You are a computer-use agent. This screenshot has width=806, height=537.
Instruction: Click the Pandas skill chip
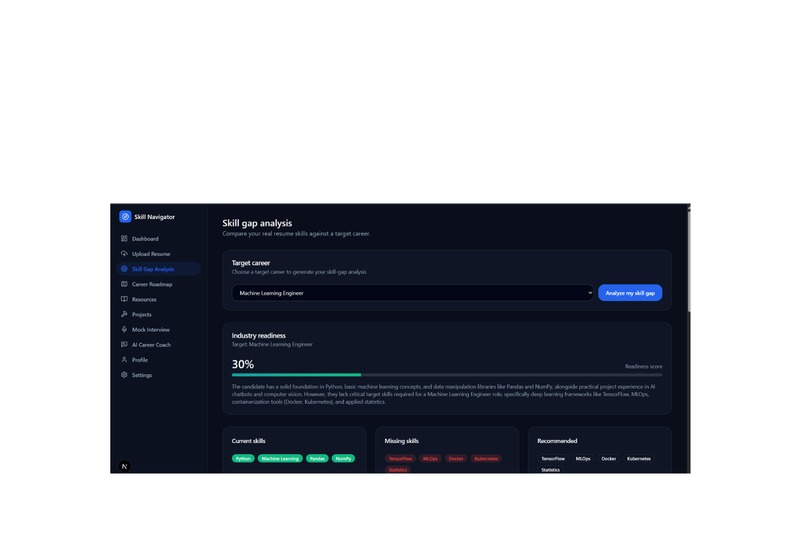(x=317, y=458)
